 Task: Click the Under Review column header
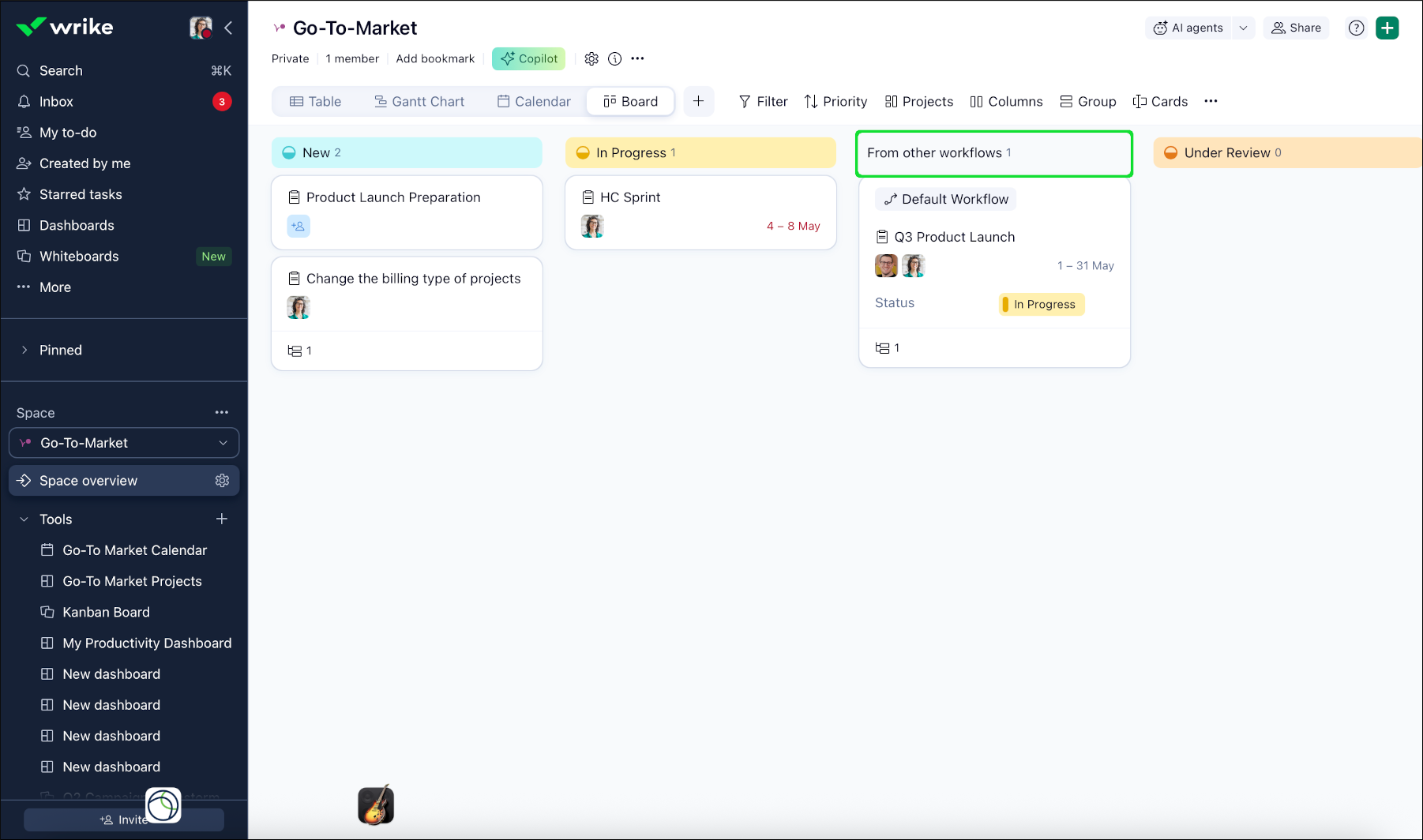point(1287,152)
